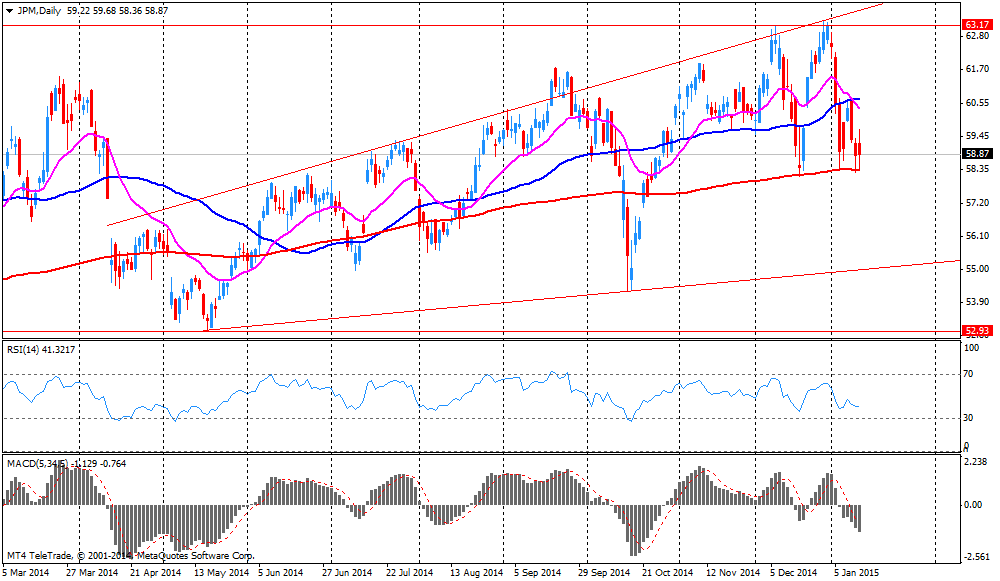Click the RSI(14) 41.3217 indicator label
Screen dimensions: 1000x581
41,349
